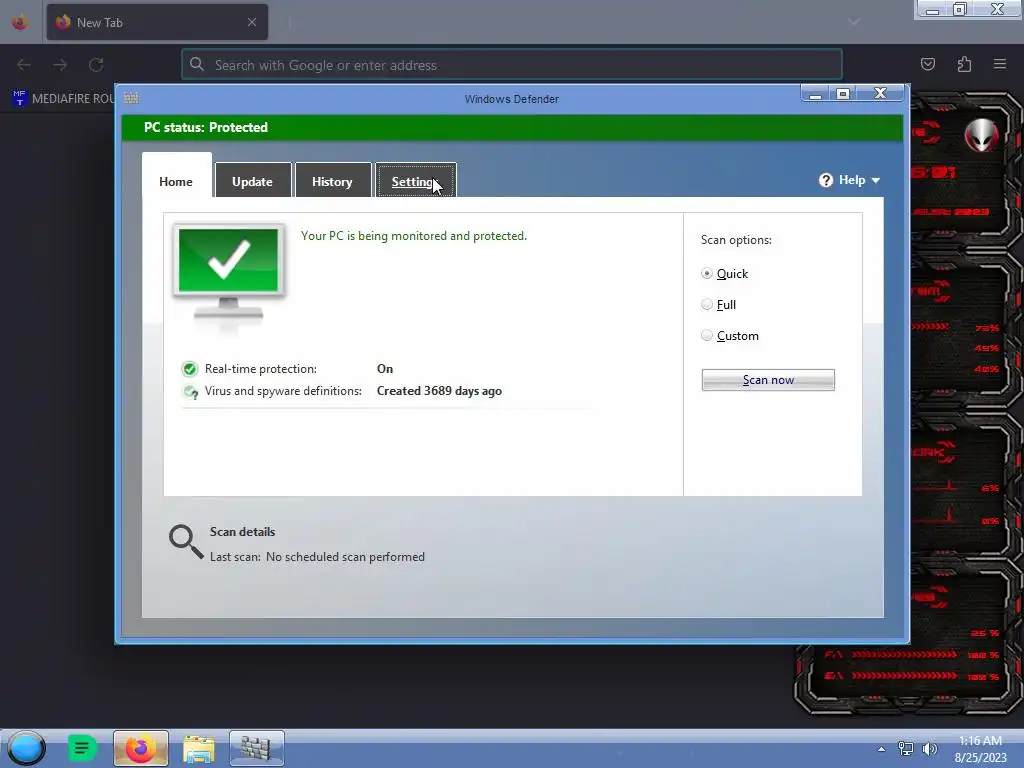Click the search magnifier in Firefox address bar
The width and height of the screenshot is (1024, 768).
[197, 64]
